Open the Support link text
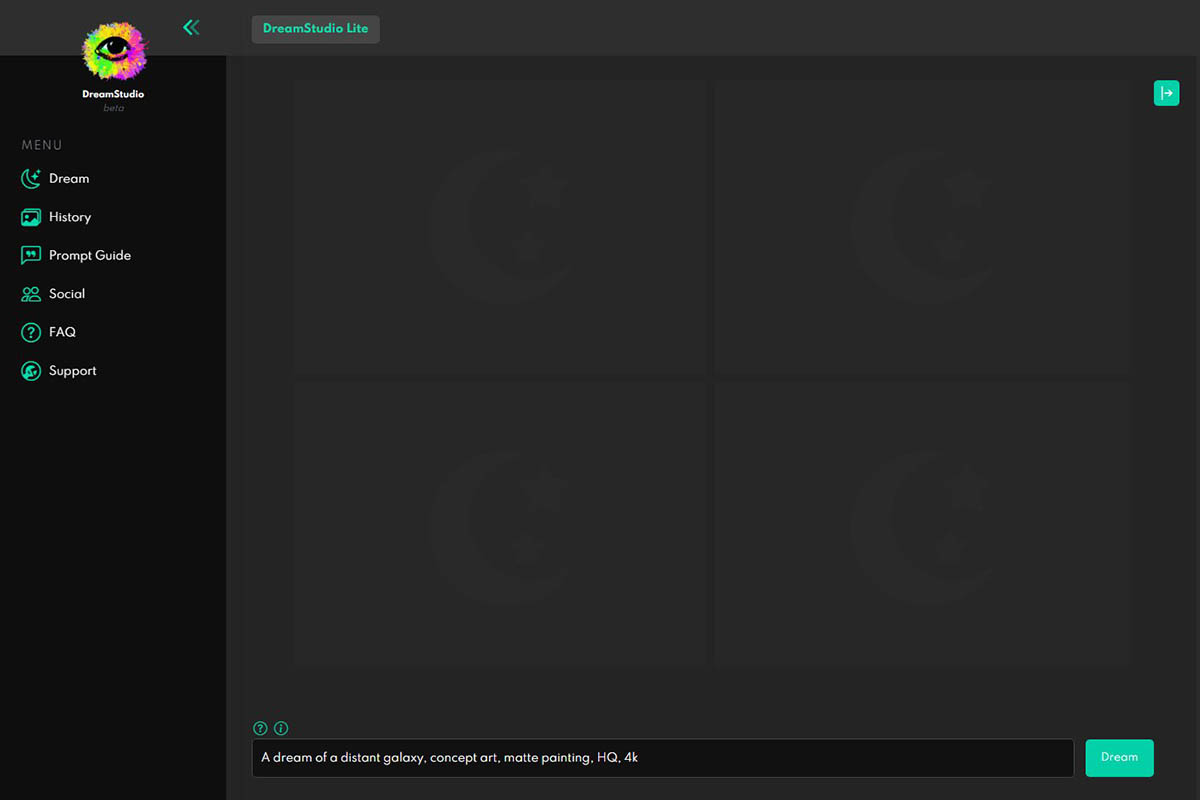The image size is (1200, 800). click(x=73, y=371)
